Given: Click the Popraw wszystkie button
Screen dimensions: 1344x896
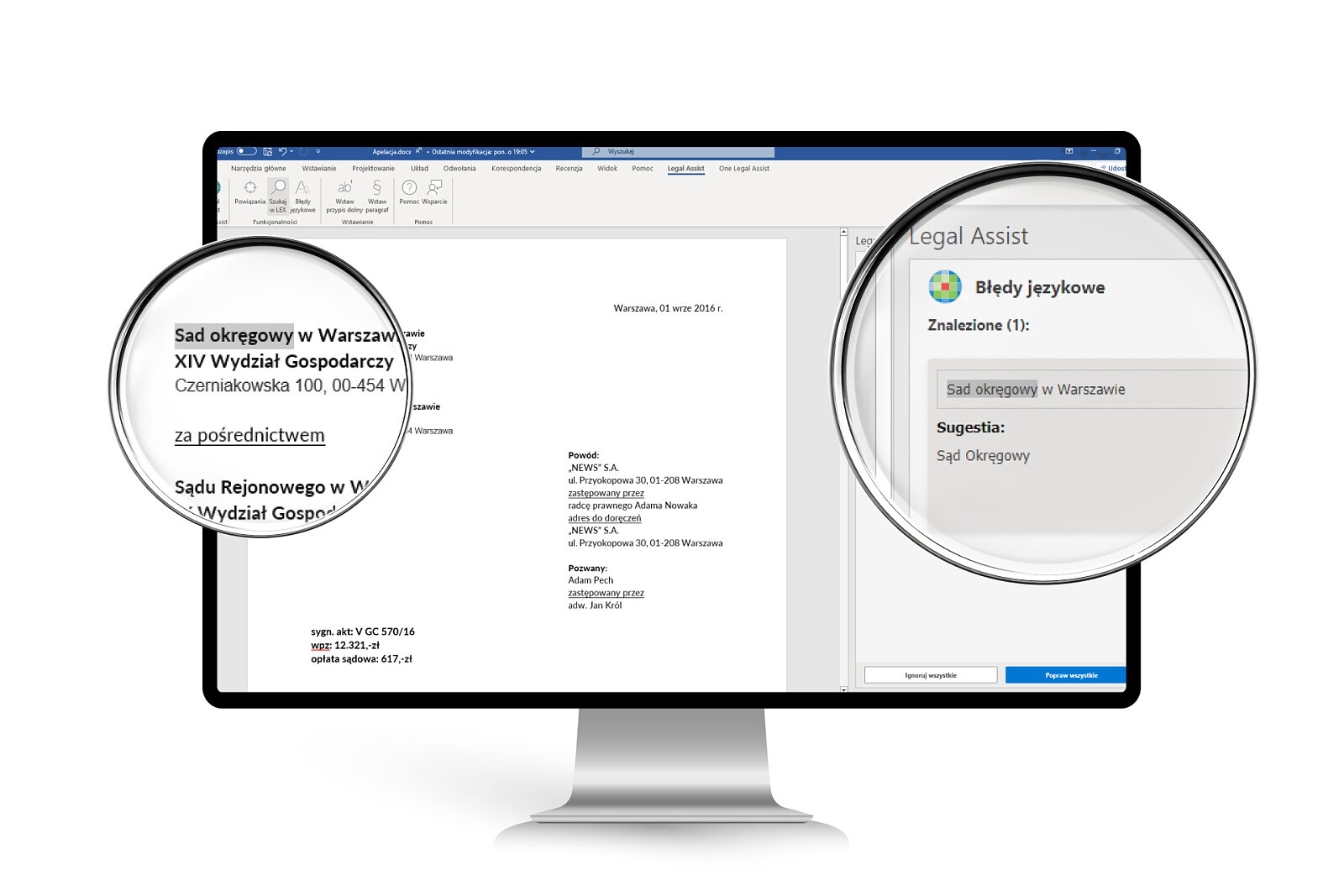Looking at the screenshot, I should (1065, 675).
